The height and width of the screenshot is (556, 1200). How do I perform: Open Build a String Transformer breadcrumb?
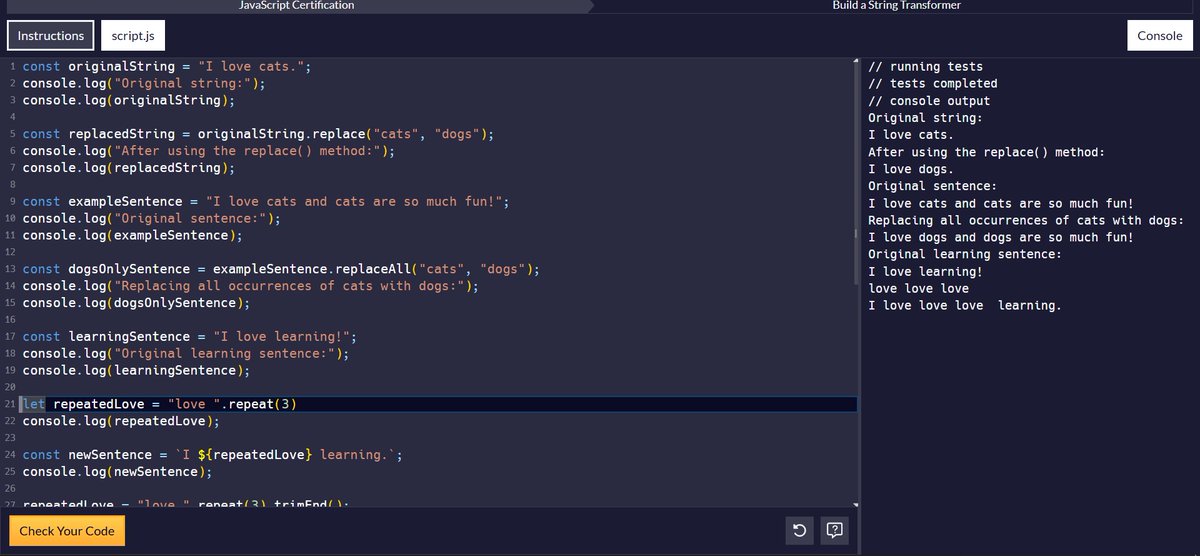click(x=896, y=5)
